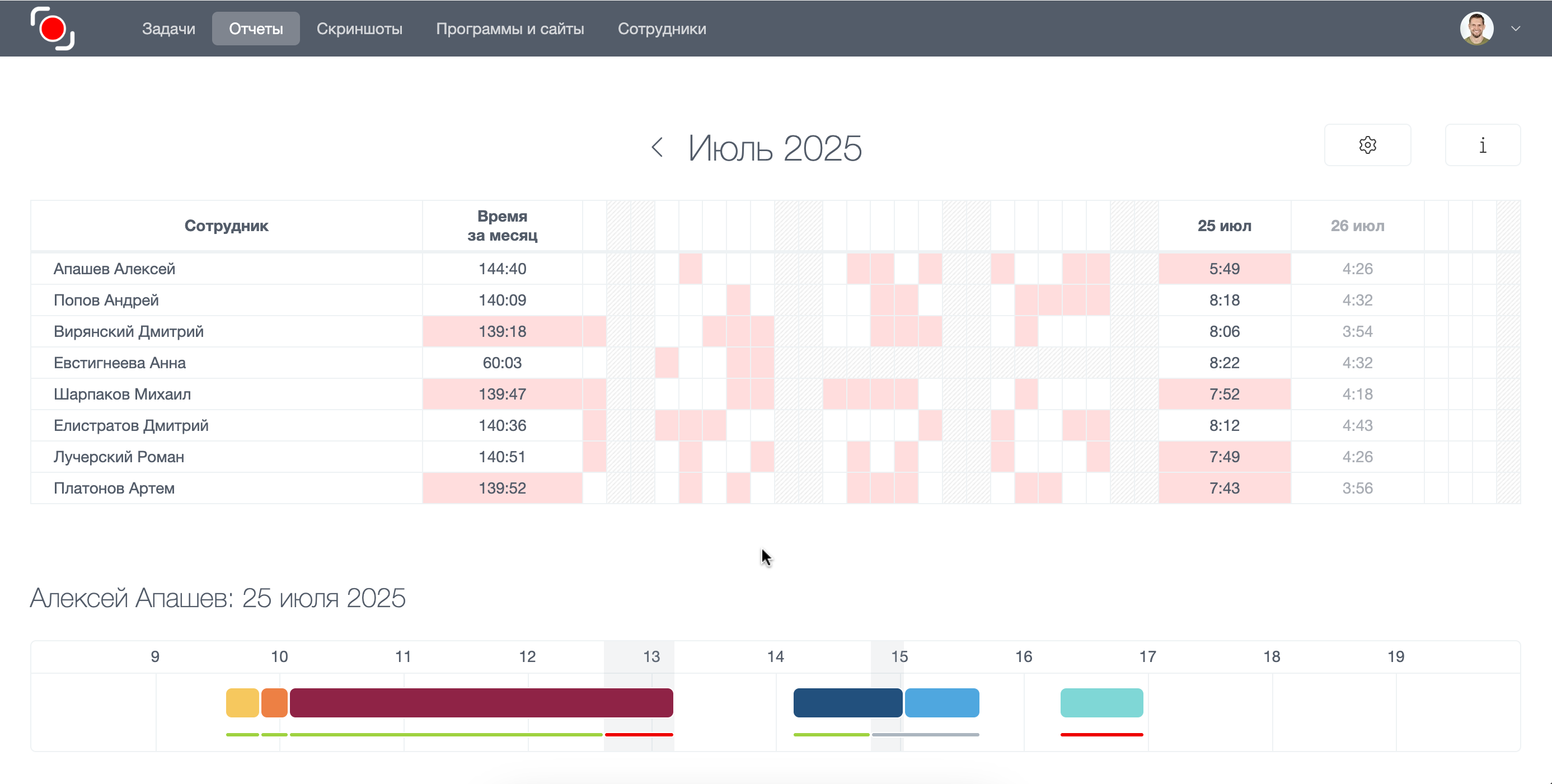Viewport: 1552px width, 784px height.
Task: Click the yellow activity block on timeline
Action: pyautogui.click(x=242, y=703)
